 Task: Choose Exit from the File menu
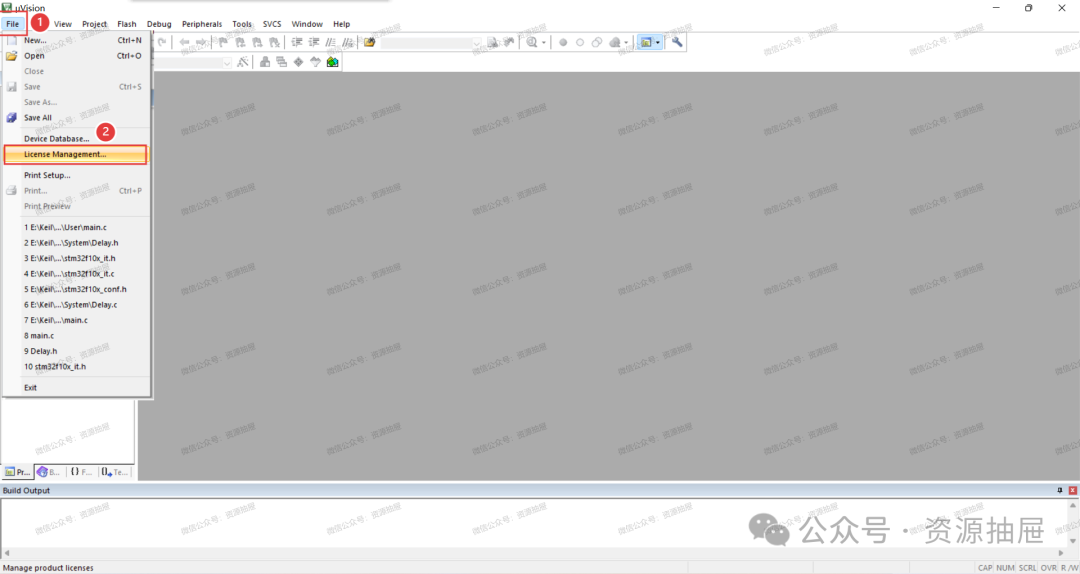[x=76, y=387]
